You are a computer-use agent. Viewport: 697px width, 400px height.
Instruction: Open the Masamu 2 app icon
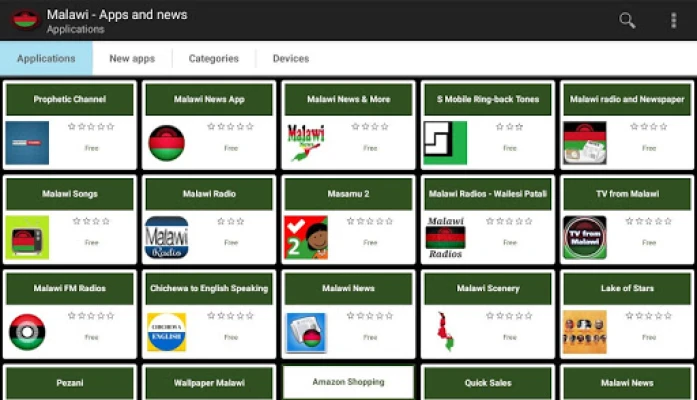pyautogui.click(x=306, y=237)
